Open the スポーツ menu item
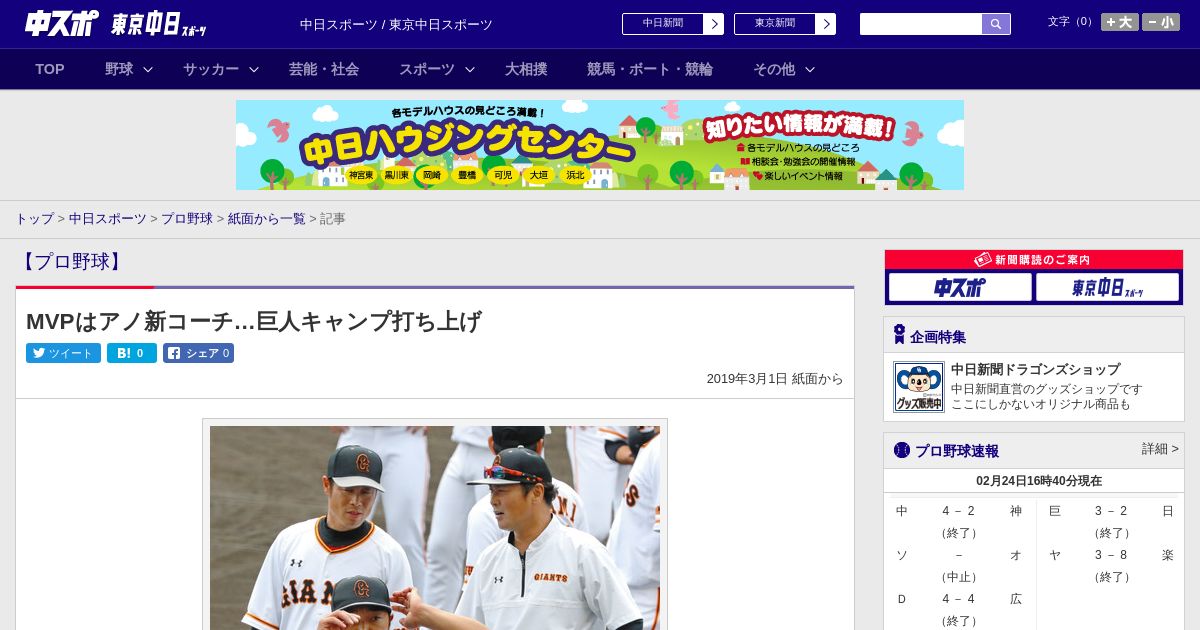This screenshot has width=1200, height=630. point(427,69)
